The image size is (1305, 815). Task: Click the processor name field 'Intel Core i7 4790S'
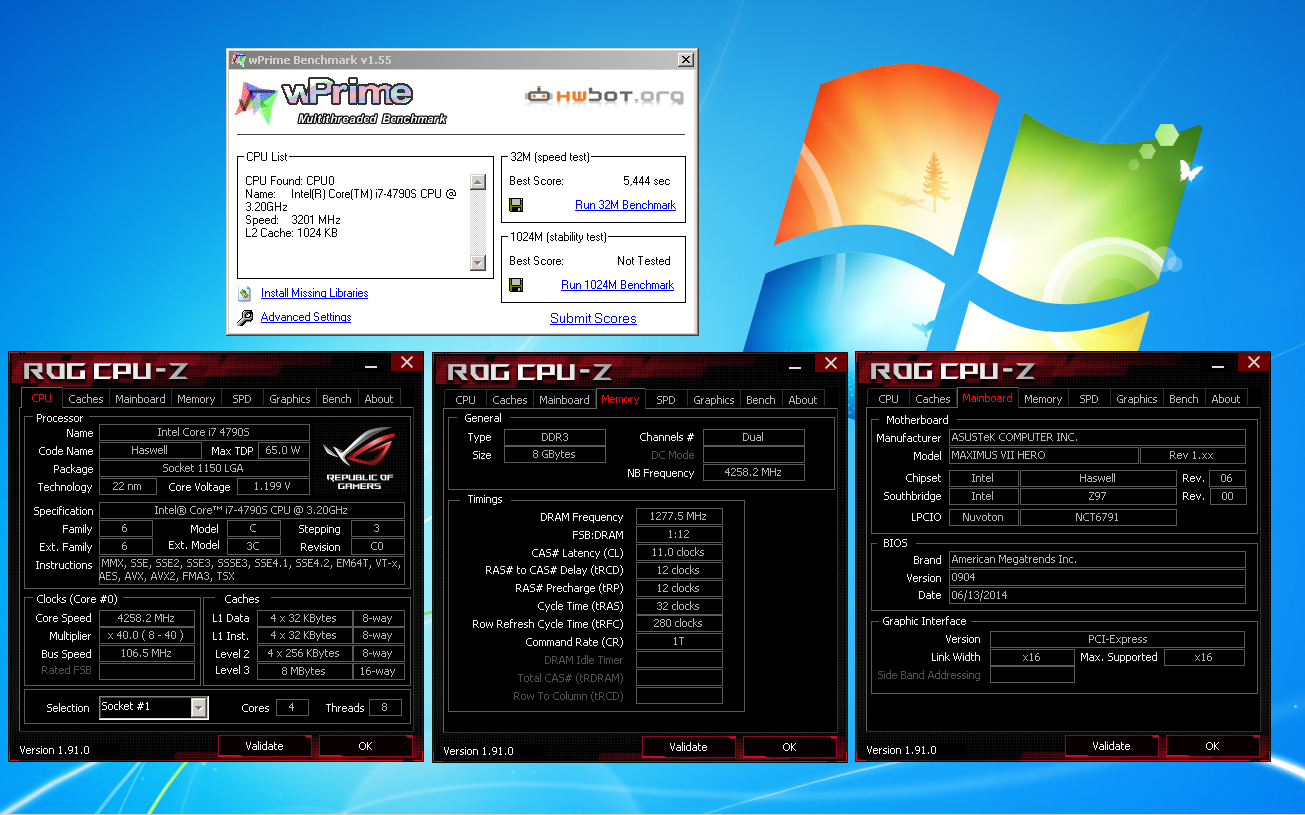204,433
